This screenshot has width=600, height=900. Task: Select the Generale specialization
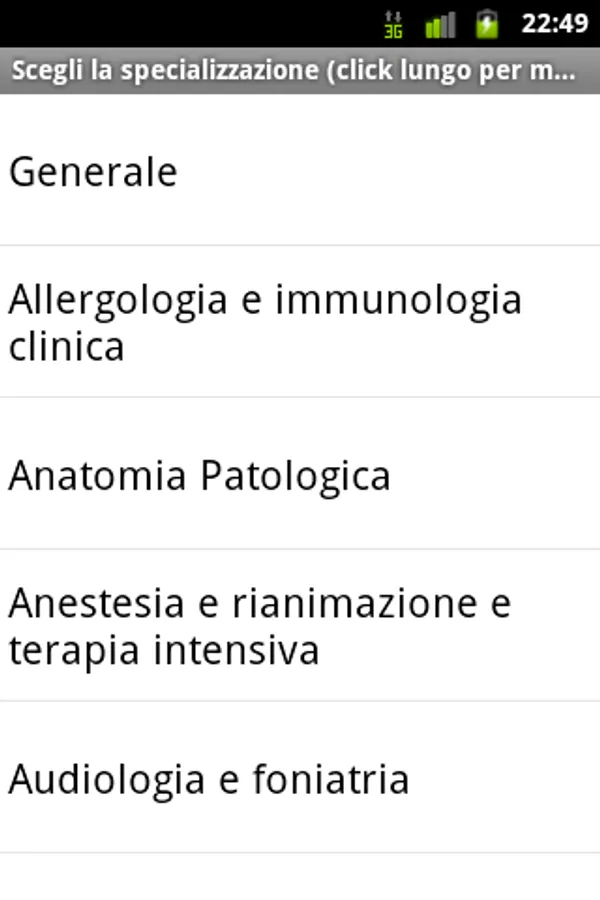pyautogui.click(x=300, y=170)
